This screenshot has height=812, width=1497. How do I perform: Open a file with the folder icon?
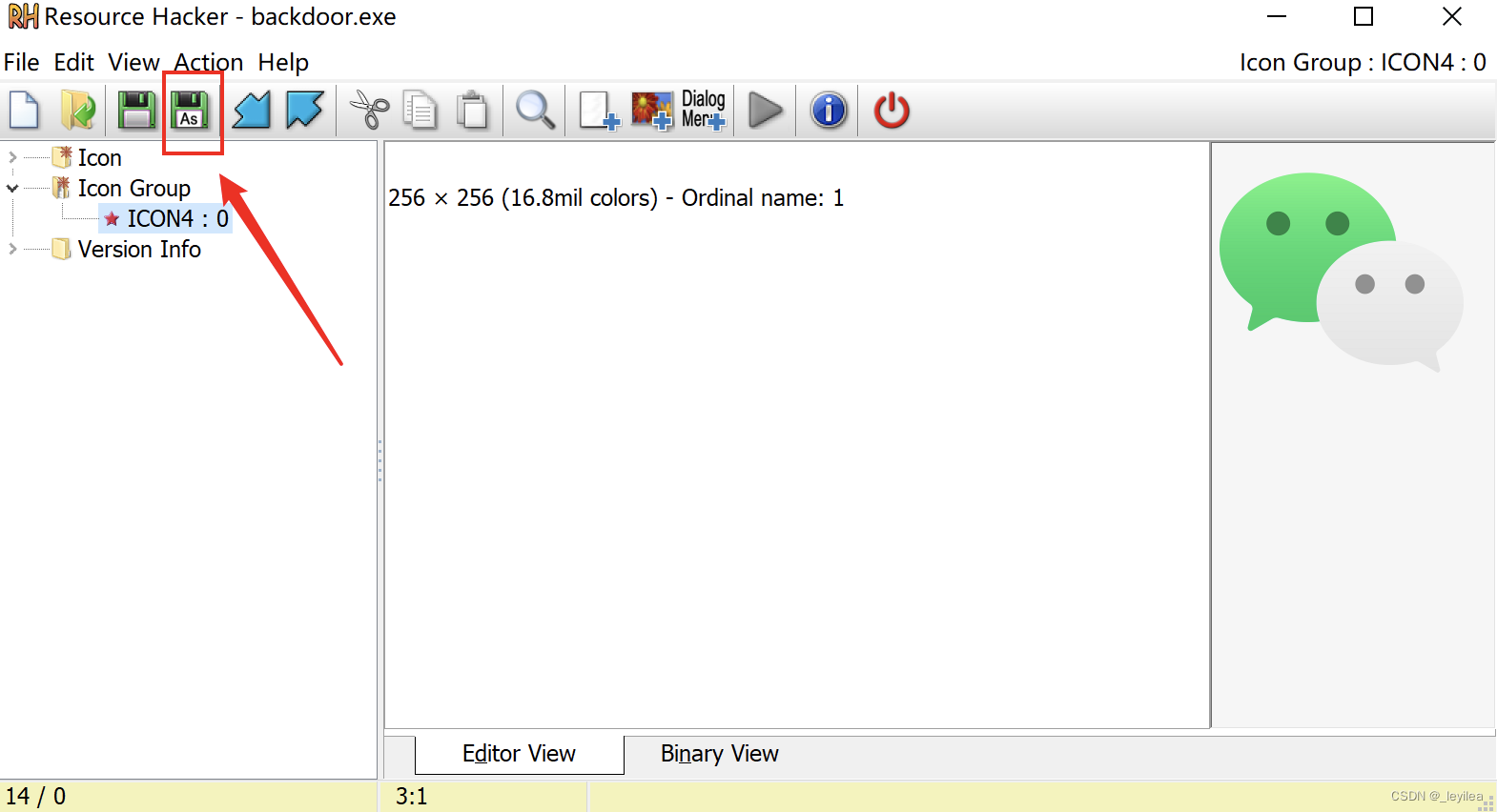tap(78, 111)
